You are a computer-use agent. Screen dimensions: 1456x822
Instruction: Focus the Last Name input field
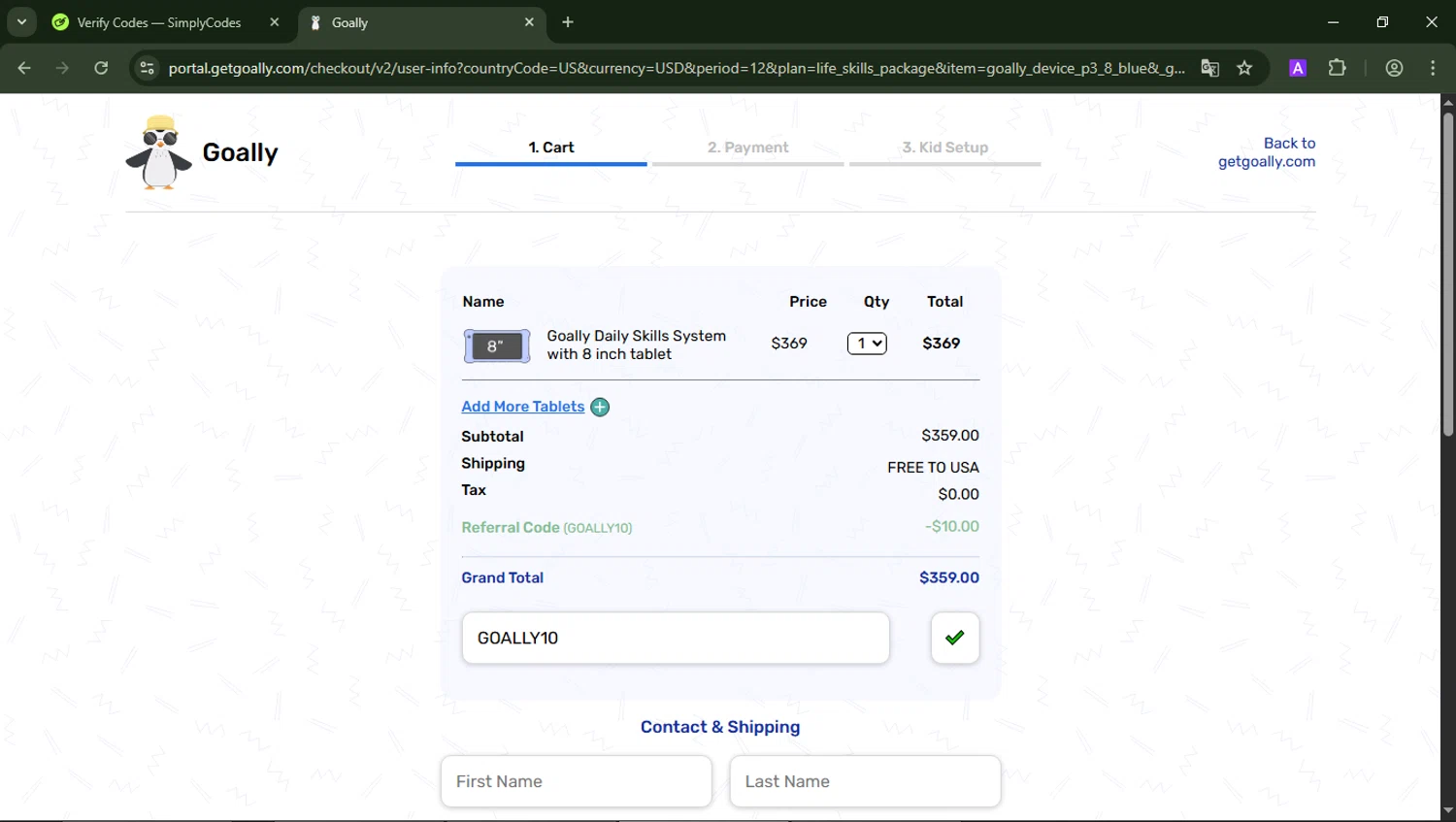tap(865, 781)
